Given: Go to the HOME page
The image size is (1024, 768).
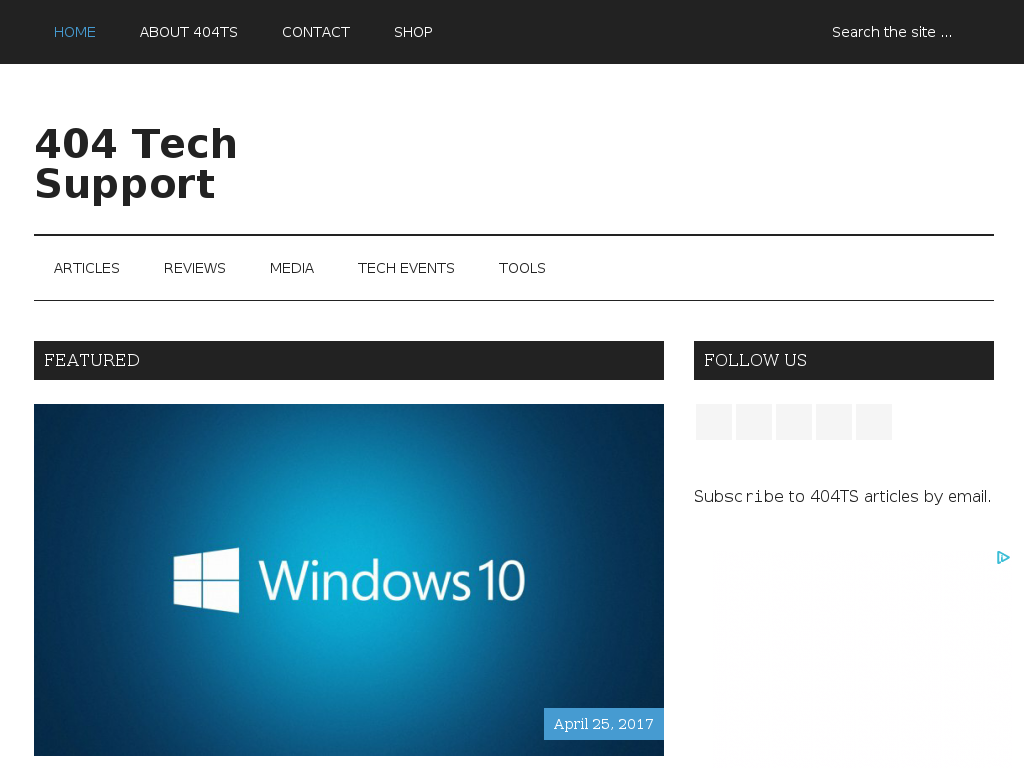Looking at the screenshot, I should click(x=74, y=32).
